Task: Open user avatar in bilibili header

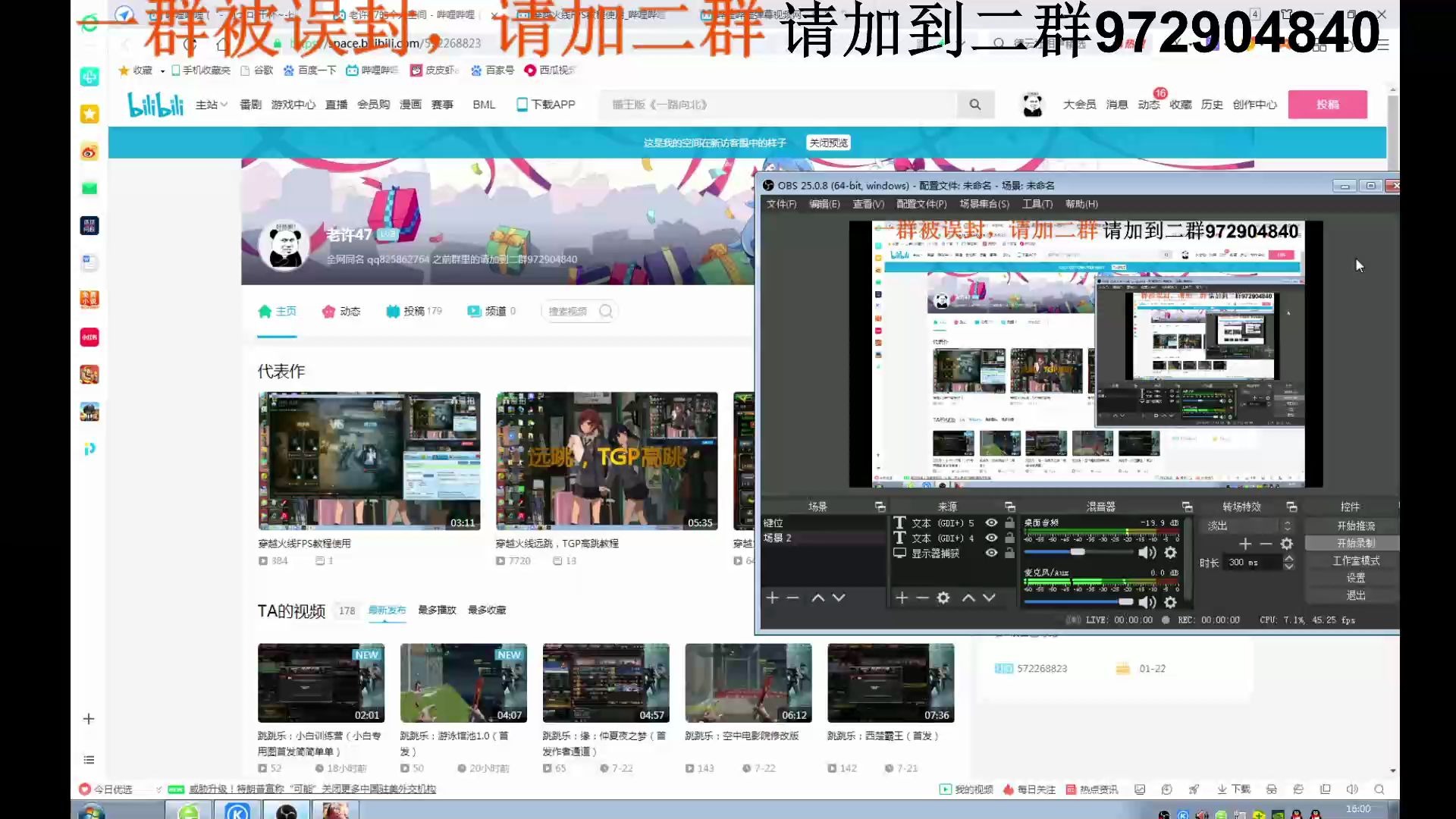Action: click(x=1032, y=105)
